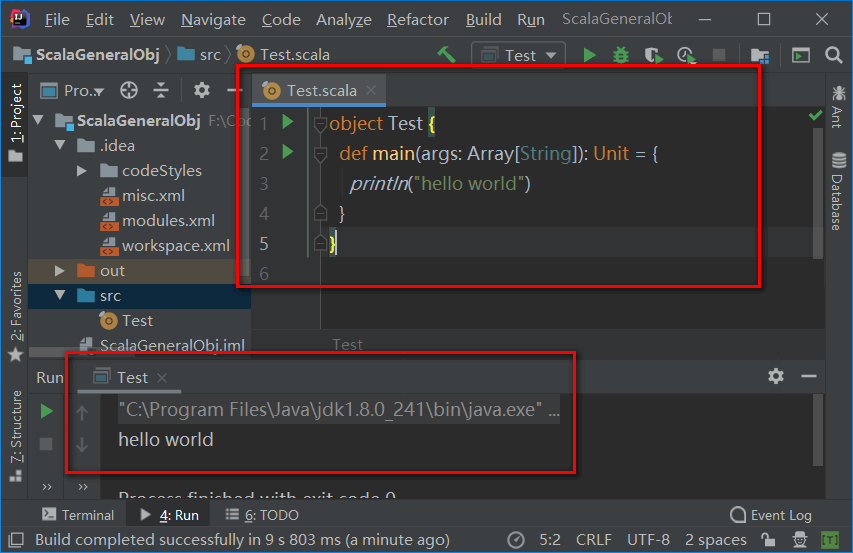Screen dimensions: 853x553
Task: Click 2 spaces indent setting
Action: coord(715,540)
